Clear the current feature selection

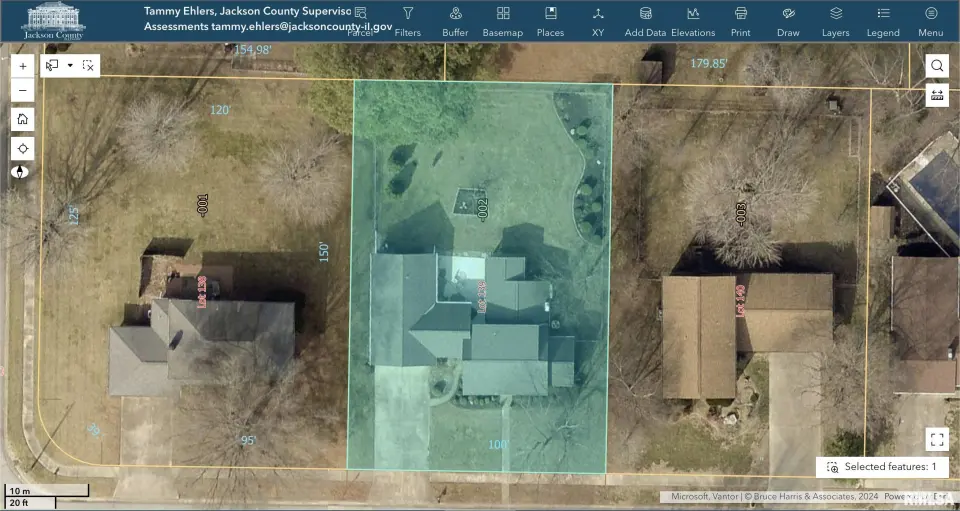[x=88, y=65]
